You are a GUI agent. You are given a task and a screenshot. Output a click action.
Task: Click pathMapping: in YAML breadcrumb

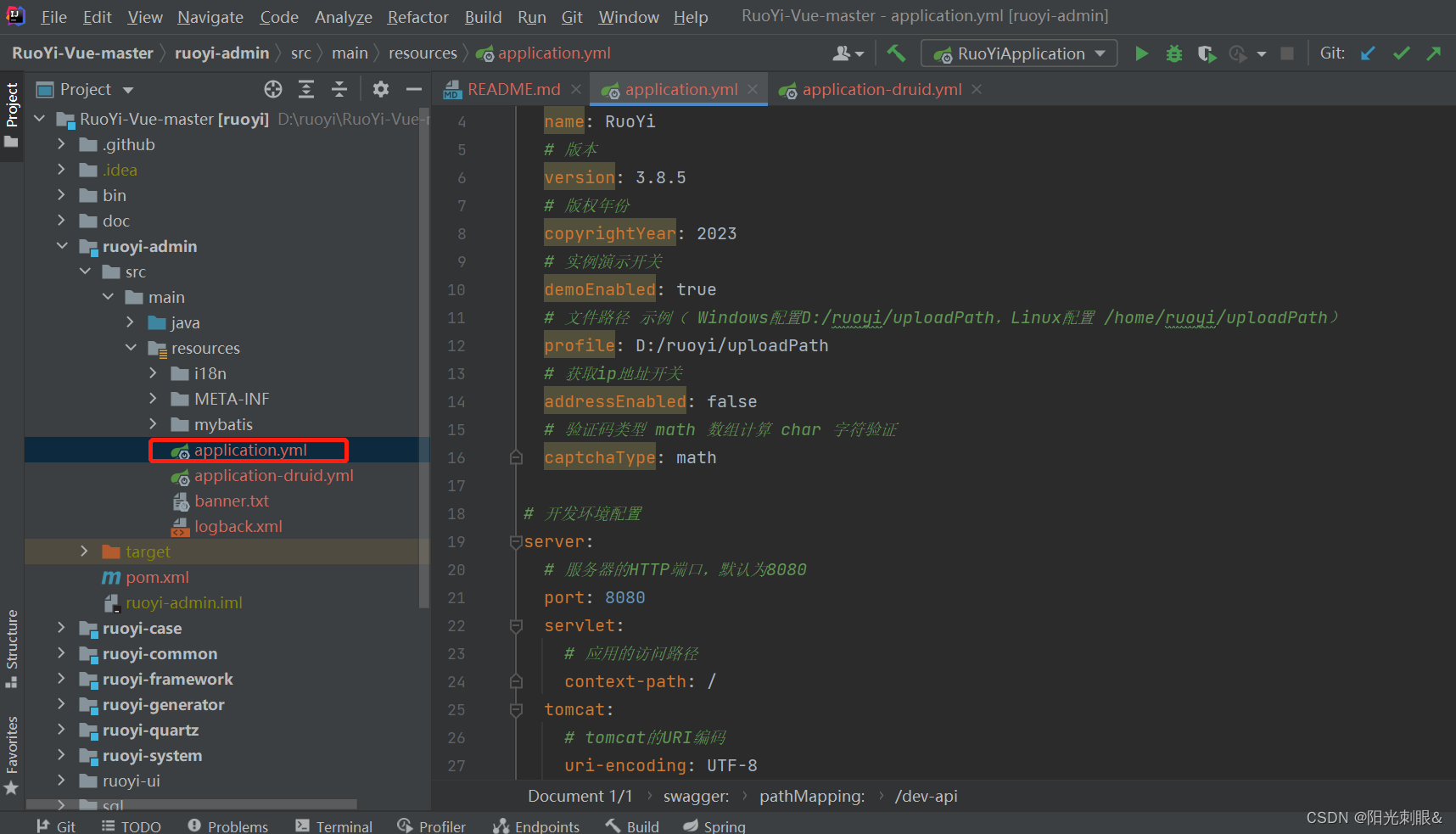pos(812,797)
